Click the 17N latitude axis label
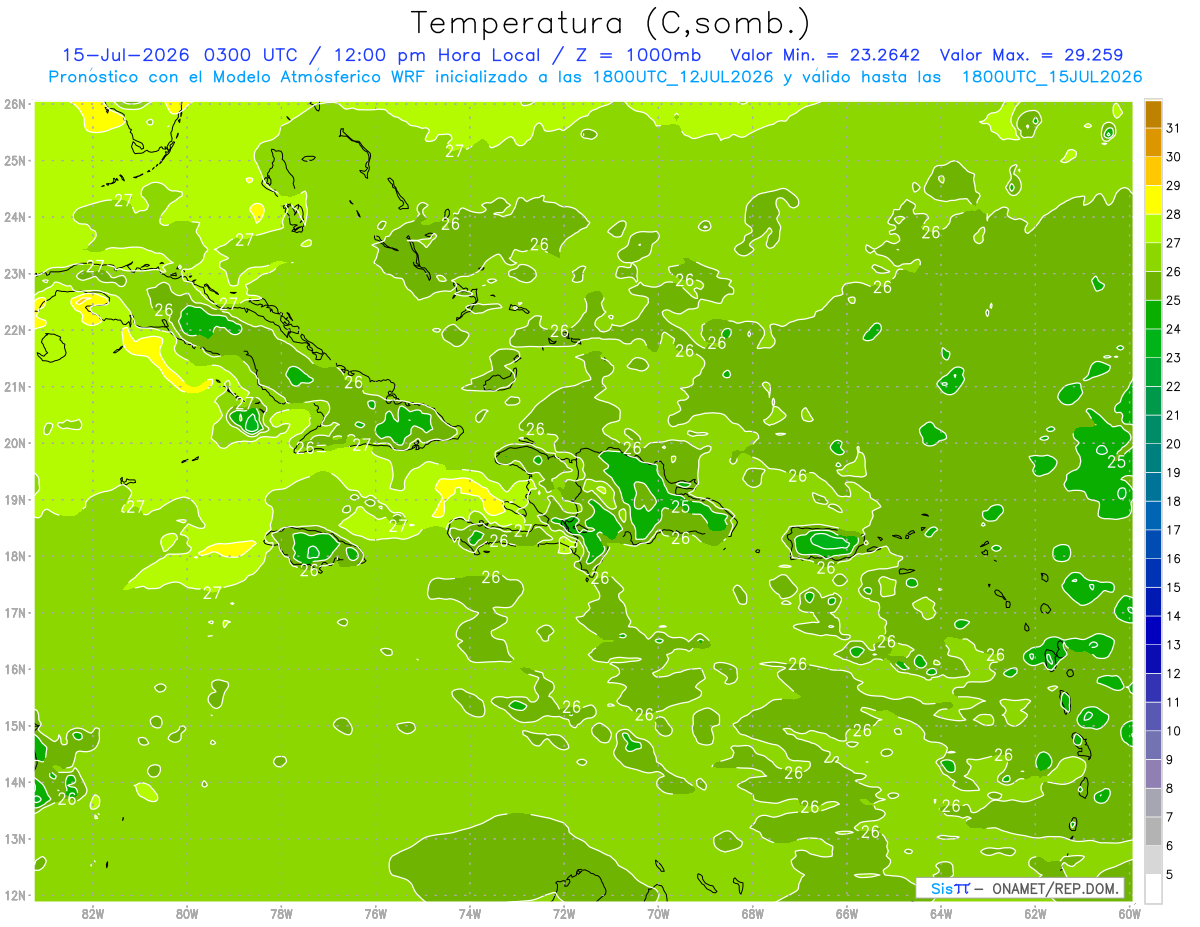 15,612
